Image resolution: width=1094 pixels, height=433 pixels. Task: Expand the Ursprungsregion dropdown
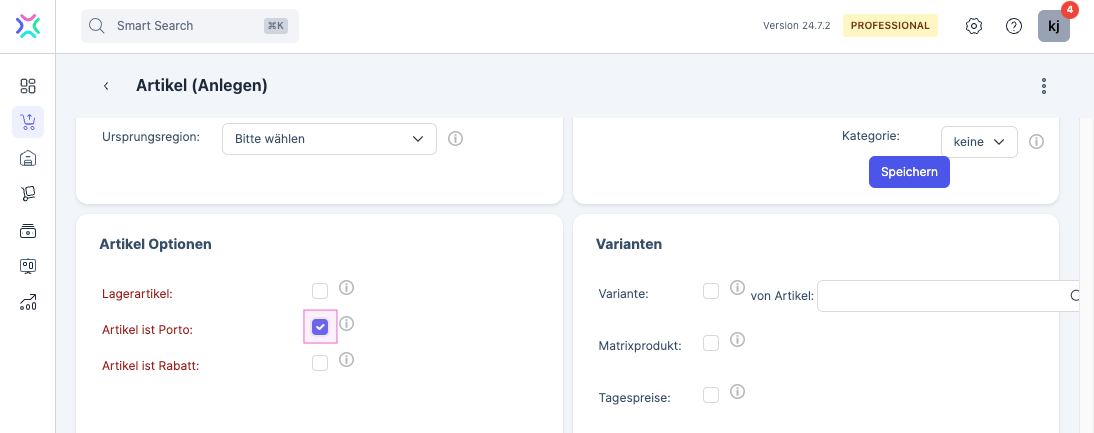(329, 139)
